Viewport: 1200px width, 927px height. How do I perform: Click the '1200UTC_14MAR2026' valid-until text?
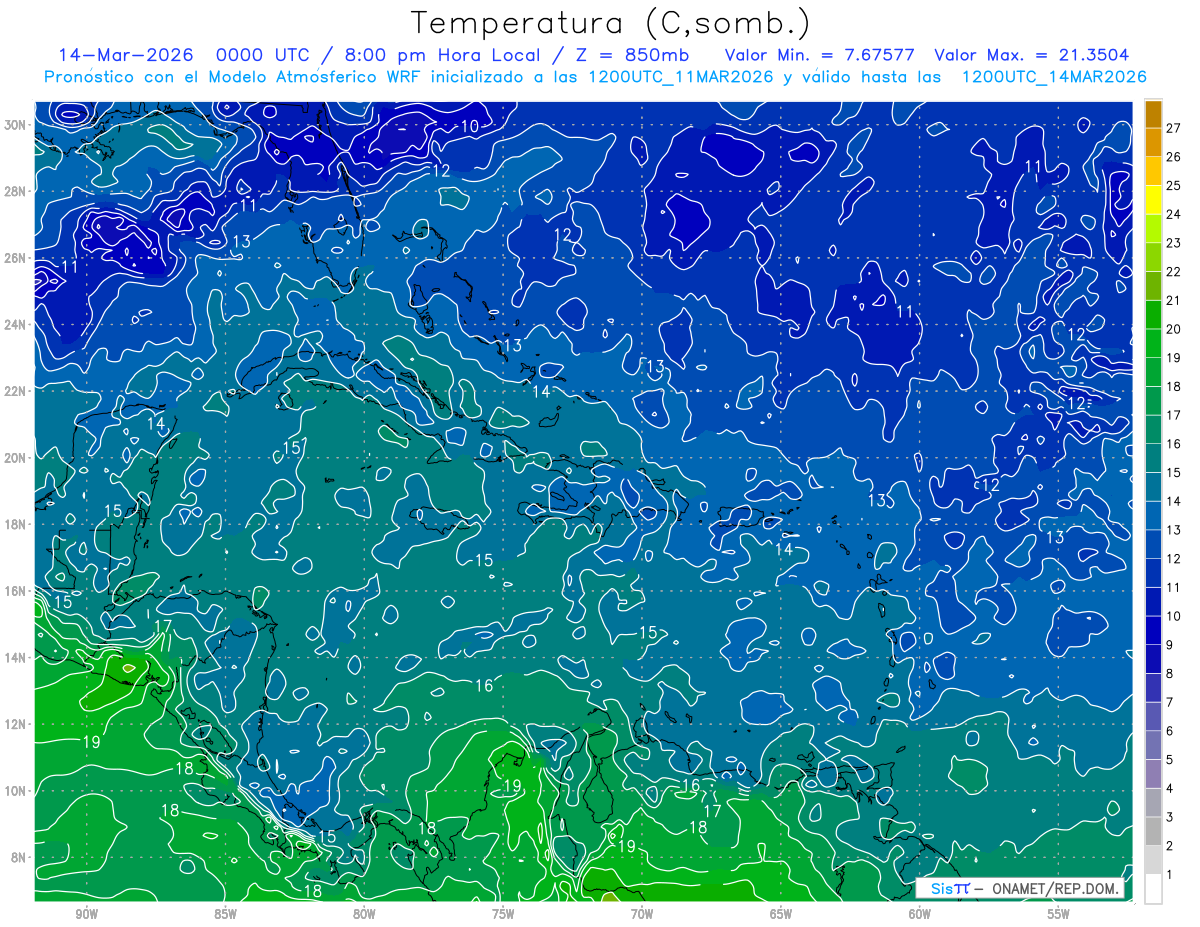(1054, 77)
